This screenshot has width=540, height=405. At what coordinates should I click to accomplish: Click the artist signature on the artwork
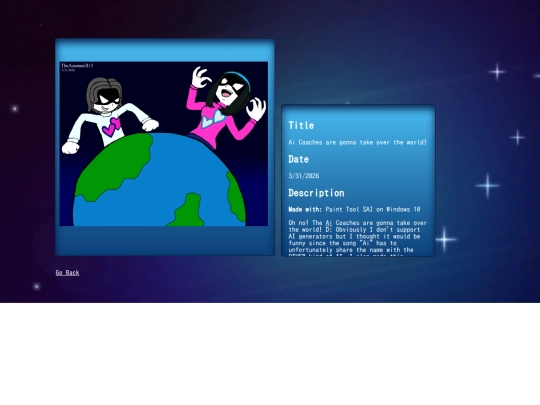77,65
